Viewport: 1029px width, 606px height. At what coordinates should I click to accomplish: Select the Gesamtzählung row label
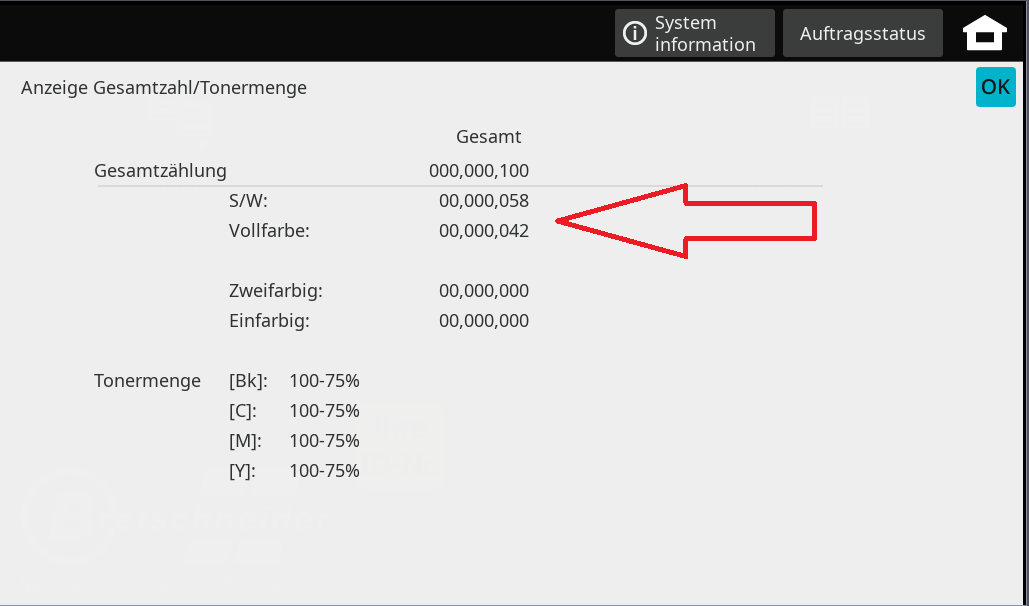pyautogui.click(x=160, y=171)
